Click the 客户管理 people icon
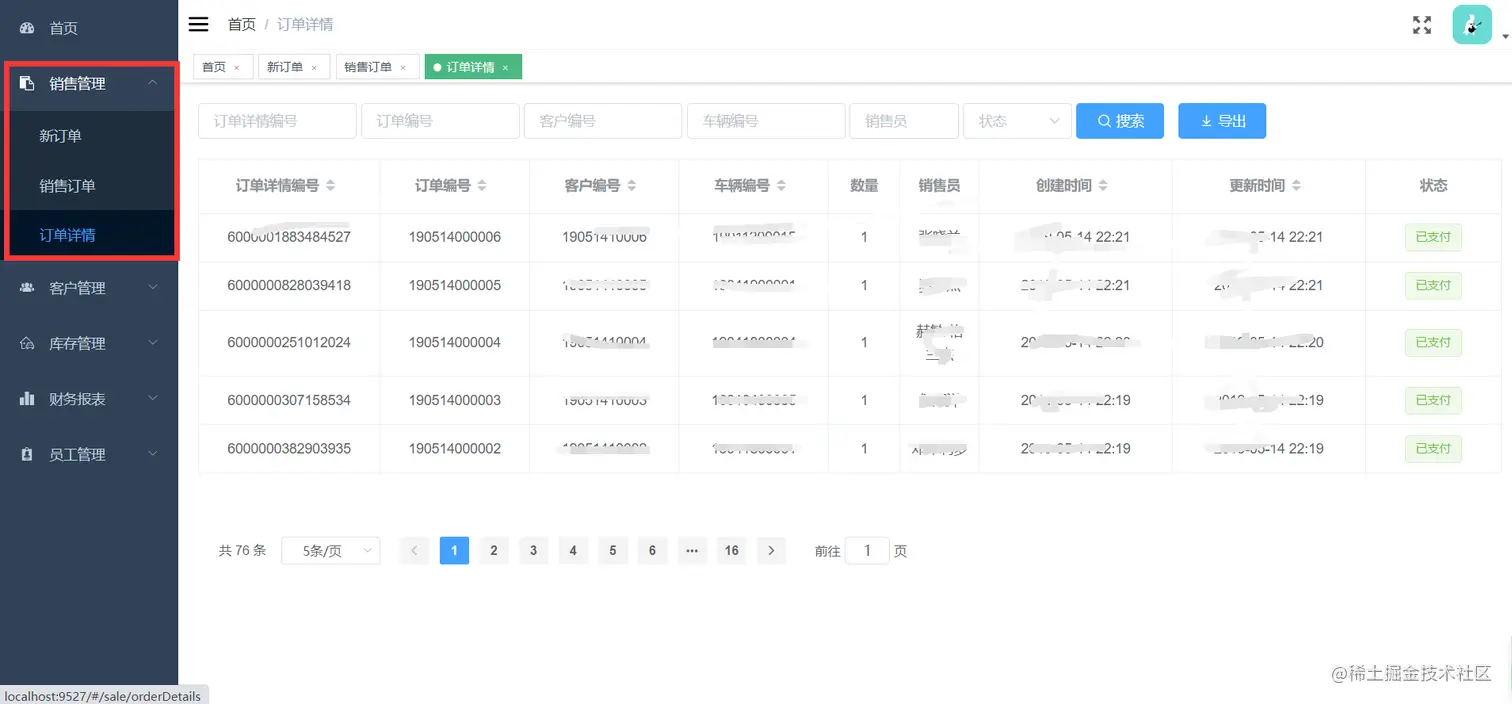 (x=27, y=288)
